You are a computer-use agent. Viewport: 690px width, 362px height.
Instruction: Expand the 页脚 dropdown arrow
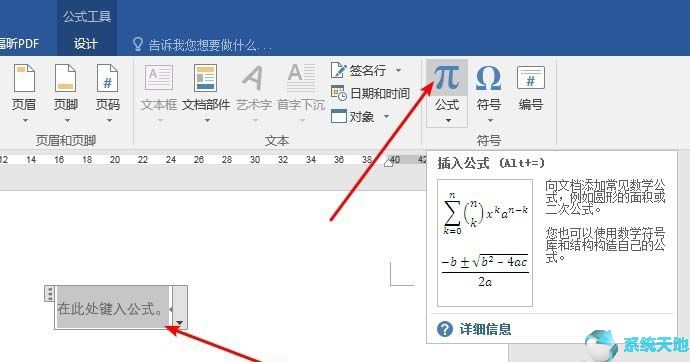pyautogui.click(x=67, y=121)
